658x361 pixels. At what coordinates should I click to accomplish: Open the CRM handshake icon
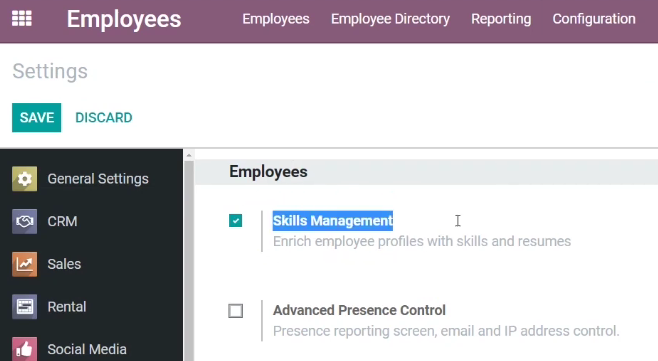pyautogui.click(x=24, y=221)
